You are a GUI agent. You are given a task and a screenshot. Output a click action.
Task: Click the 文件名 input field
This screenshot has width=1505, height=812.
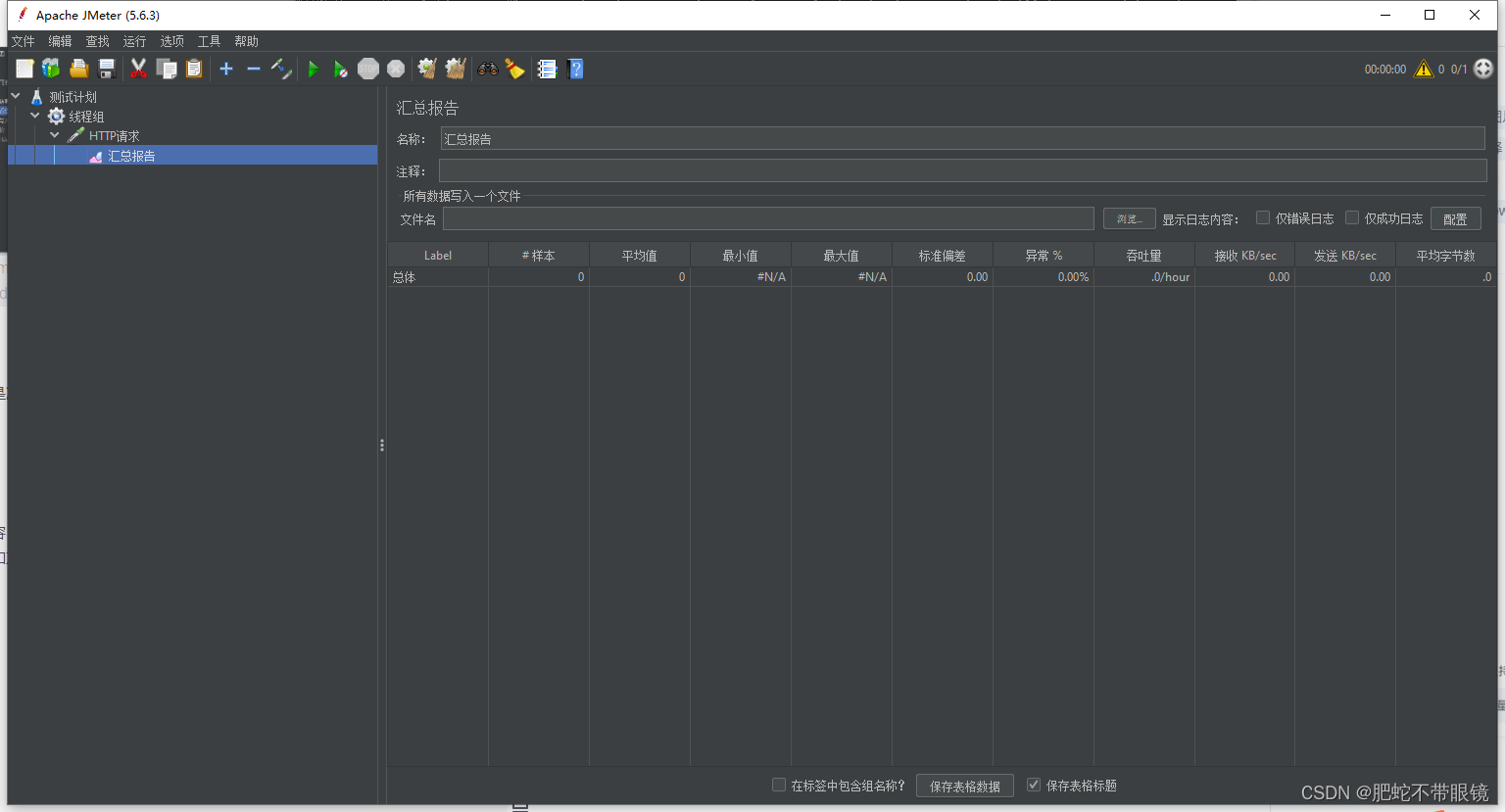[x=768, y=218]
